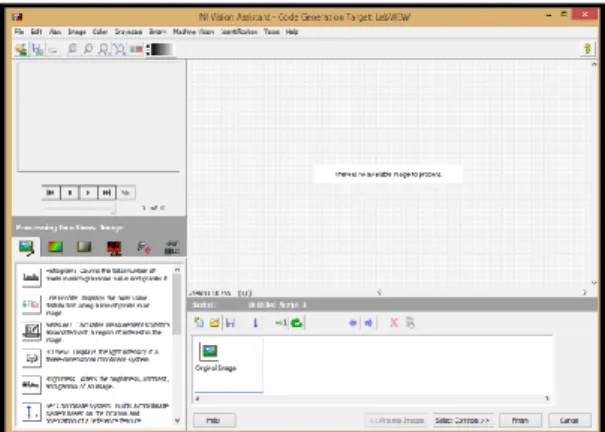Open the Machine Vision menu

pos(193,32)
